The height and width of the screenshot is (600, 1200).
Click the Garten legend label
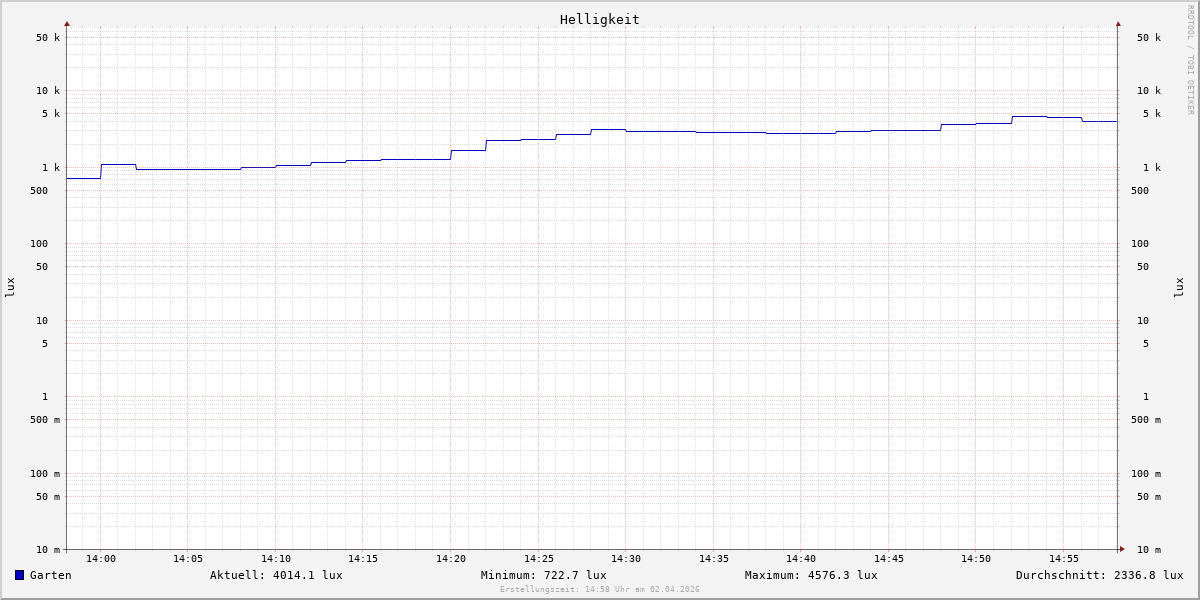pyautogui.click(x=50, y=575)
